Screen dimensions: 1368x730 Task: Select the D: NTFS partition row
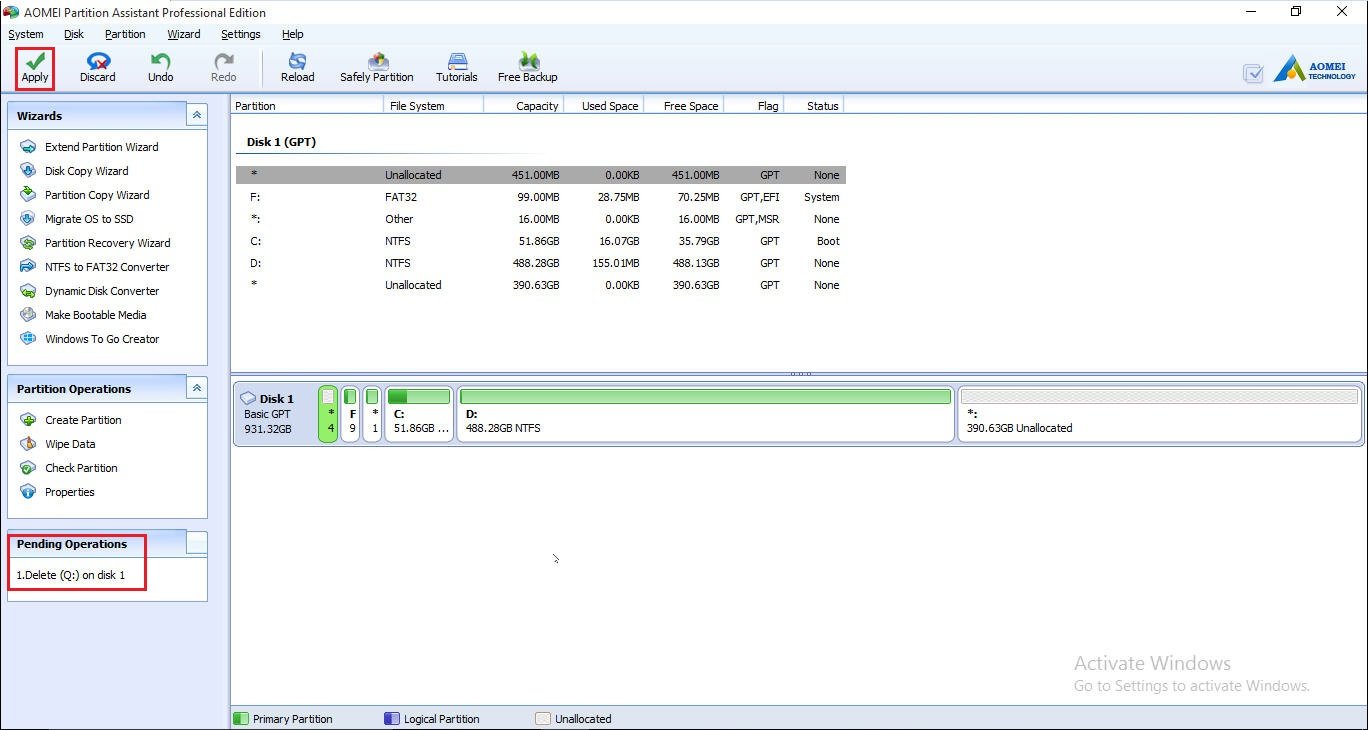[541, 263]
